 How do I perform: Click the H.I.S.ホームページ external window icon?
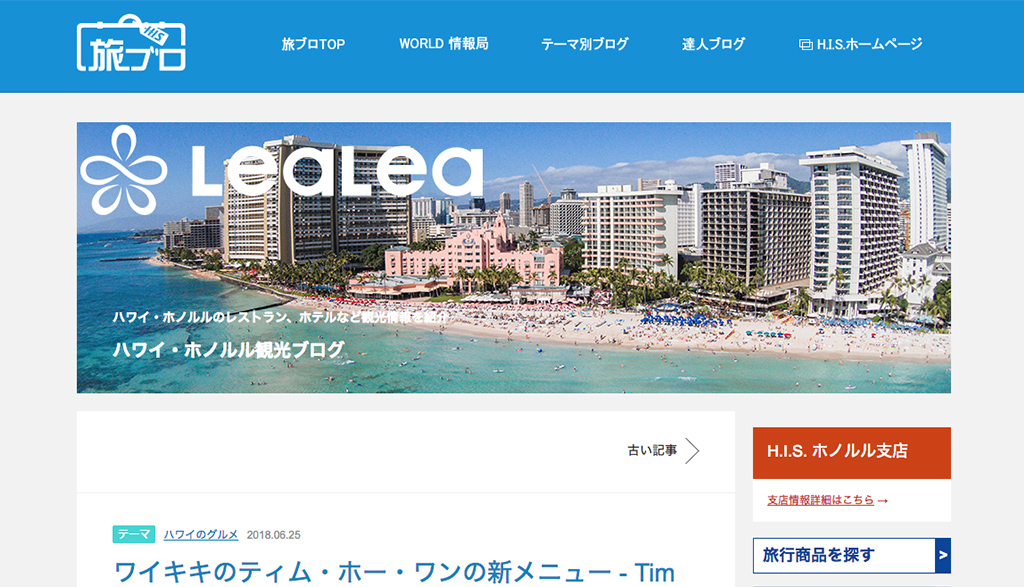pyautogui.click(x=805, y=44)
